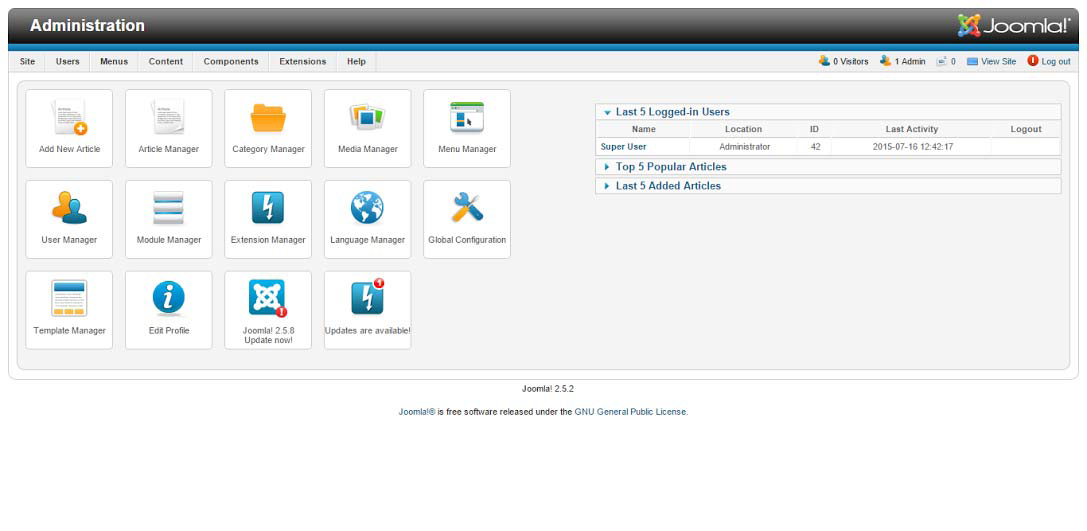
Task: Open the Media Manager icon
Action: (367, 117)
